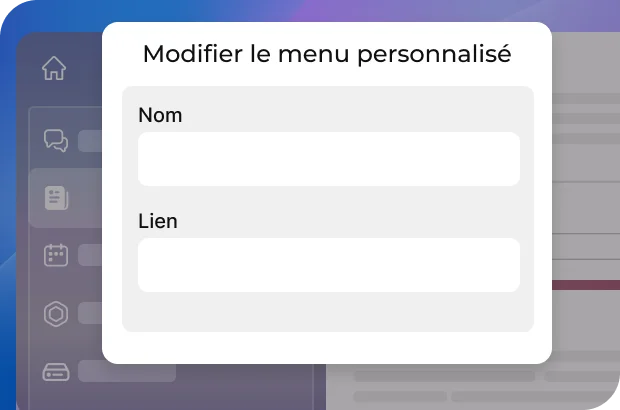Click the "Modifier le menu personnalisé" title
The height and width of the screenshot is (410, 620).
(x=327, y=54)
